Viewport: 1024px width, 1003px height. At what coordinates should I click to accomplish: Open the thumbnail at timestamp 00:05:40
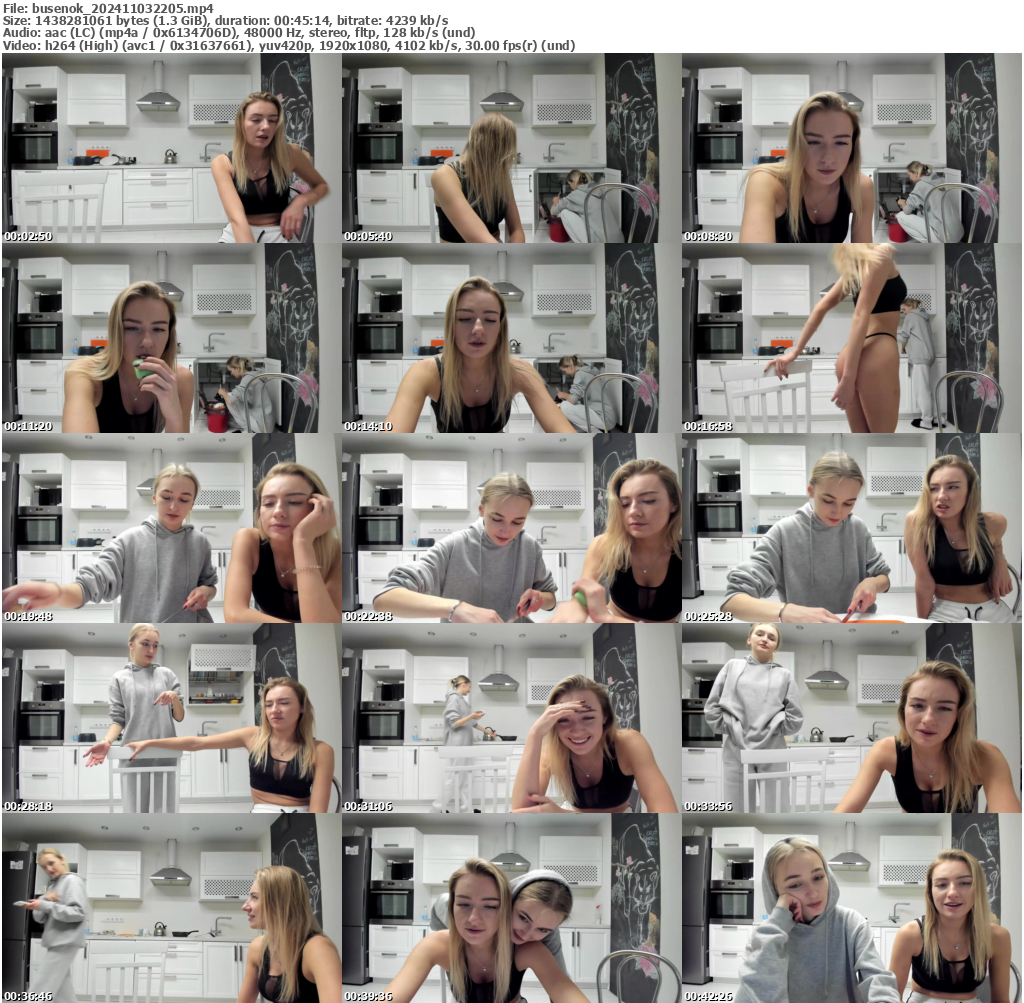point(511,147)
